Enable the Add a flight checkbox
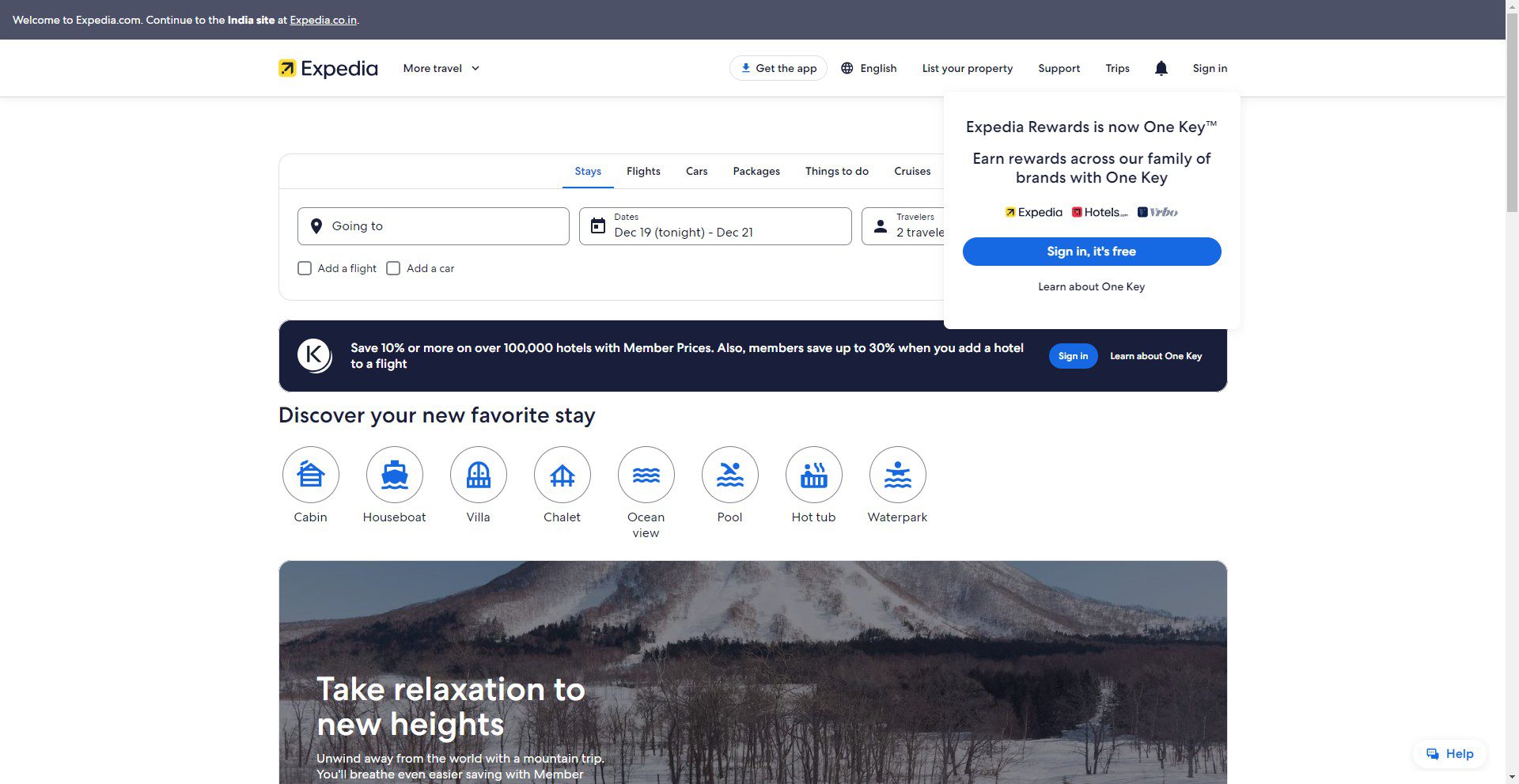Viewport: 1519px width, 784px height. pyautogui.click(x=305, y=268)
